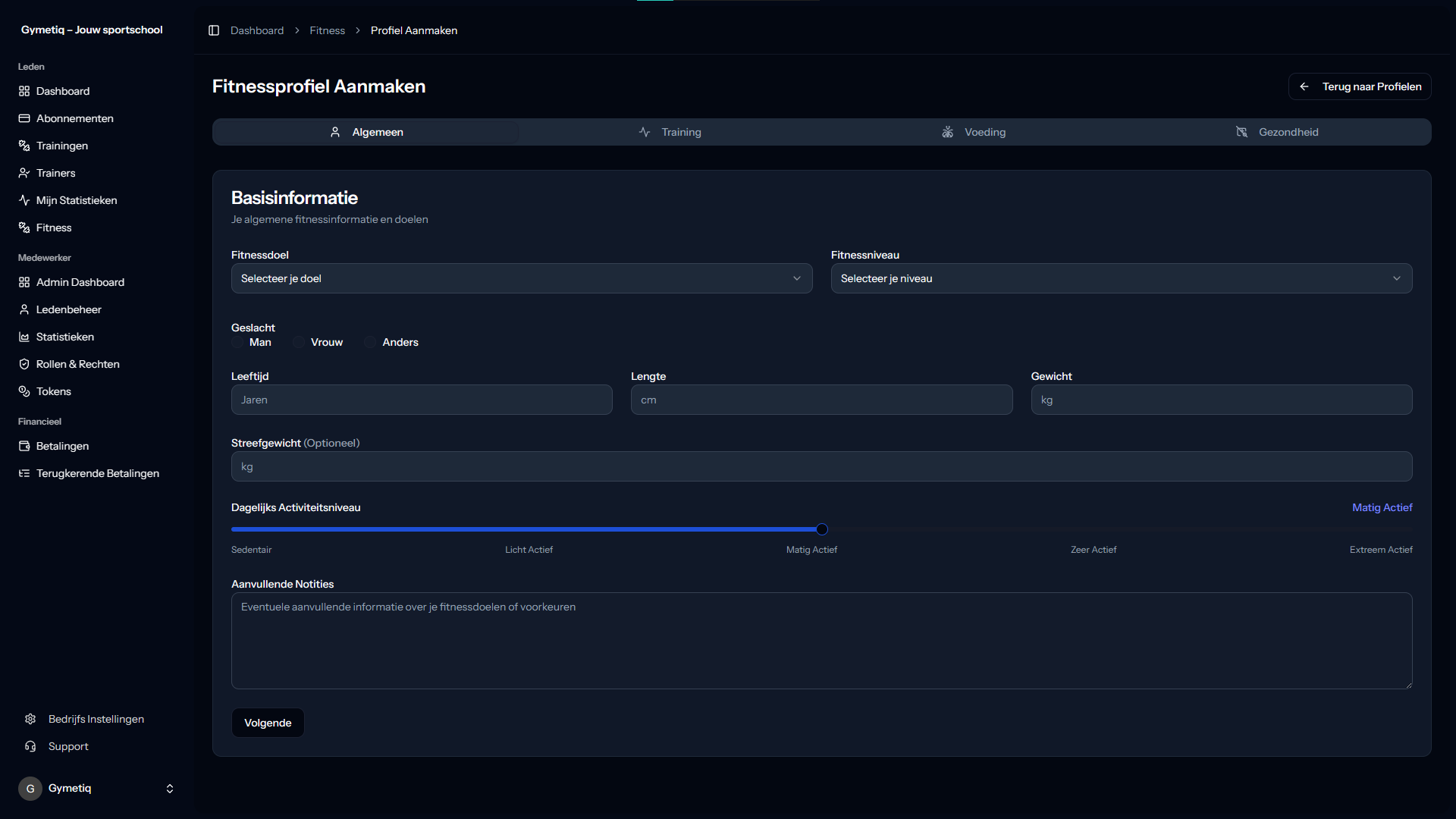Click the Ledenbeheer user icon
The image size is (1456, 819).
tap(24, 309)
